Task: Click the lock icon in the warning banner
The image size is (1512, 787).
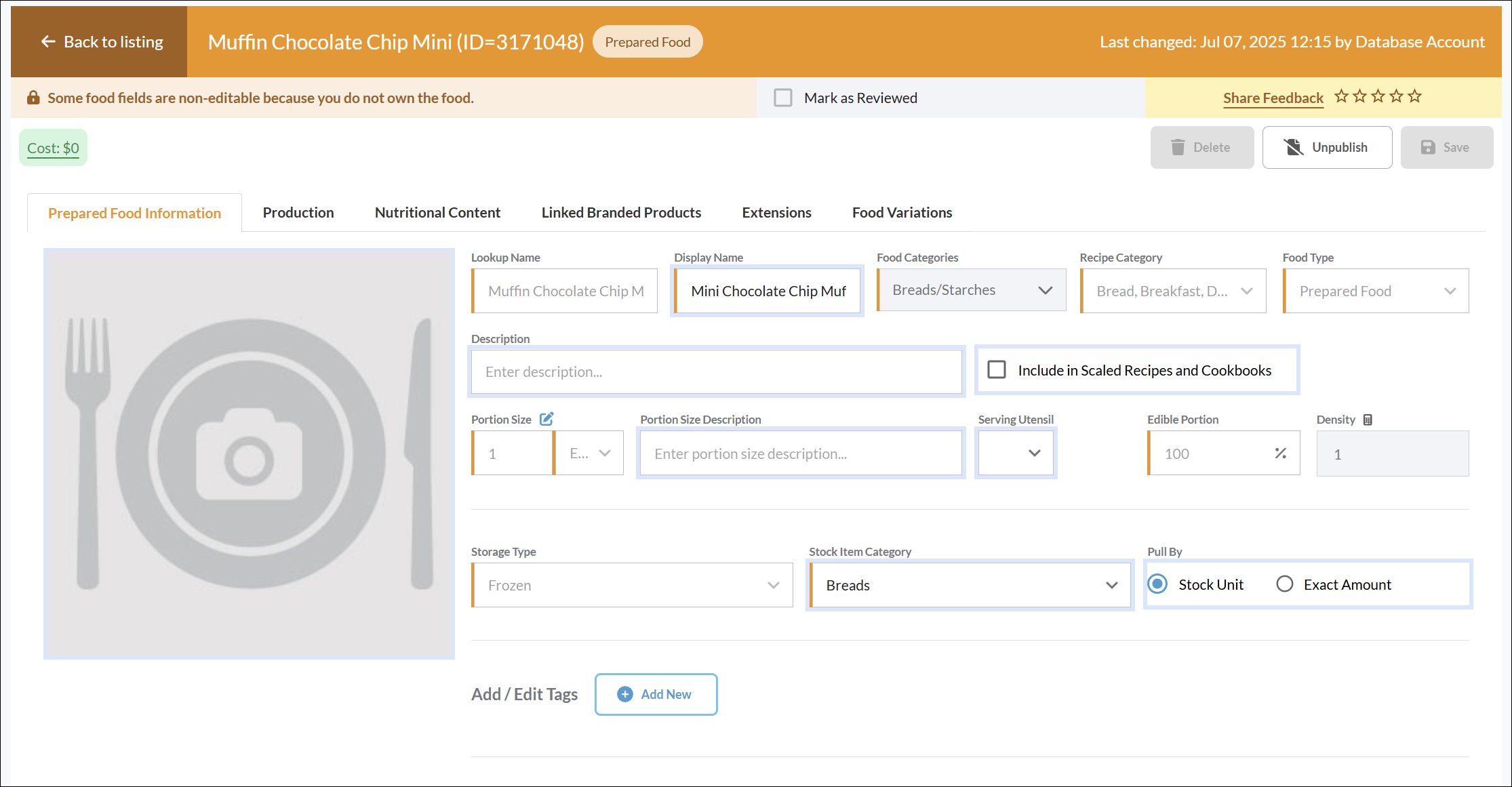Action: pyautogui.click(x=33, y=98)
